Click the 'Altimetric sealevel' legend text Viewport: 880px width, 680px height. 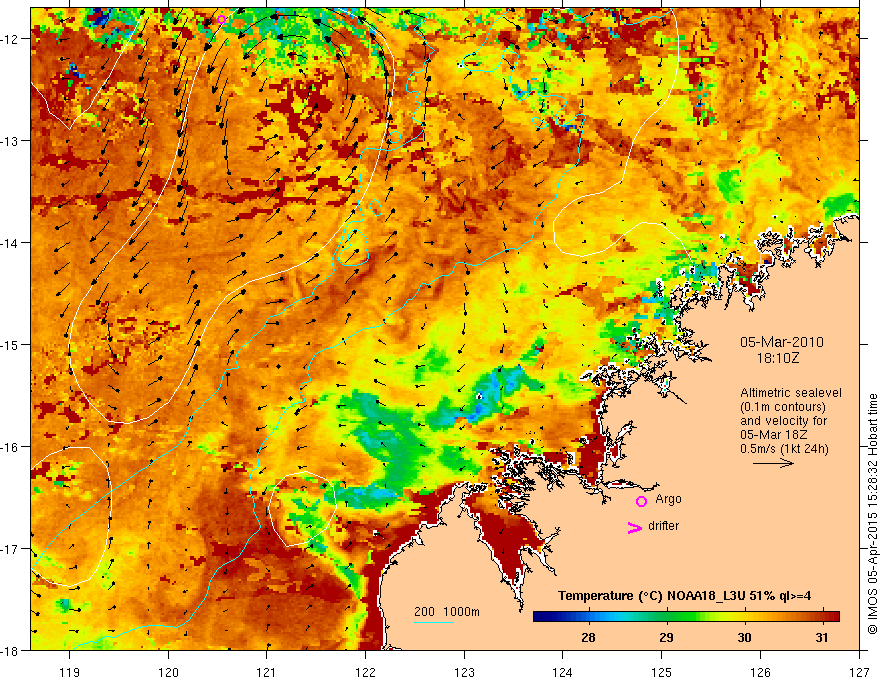coord(791,393)
